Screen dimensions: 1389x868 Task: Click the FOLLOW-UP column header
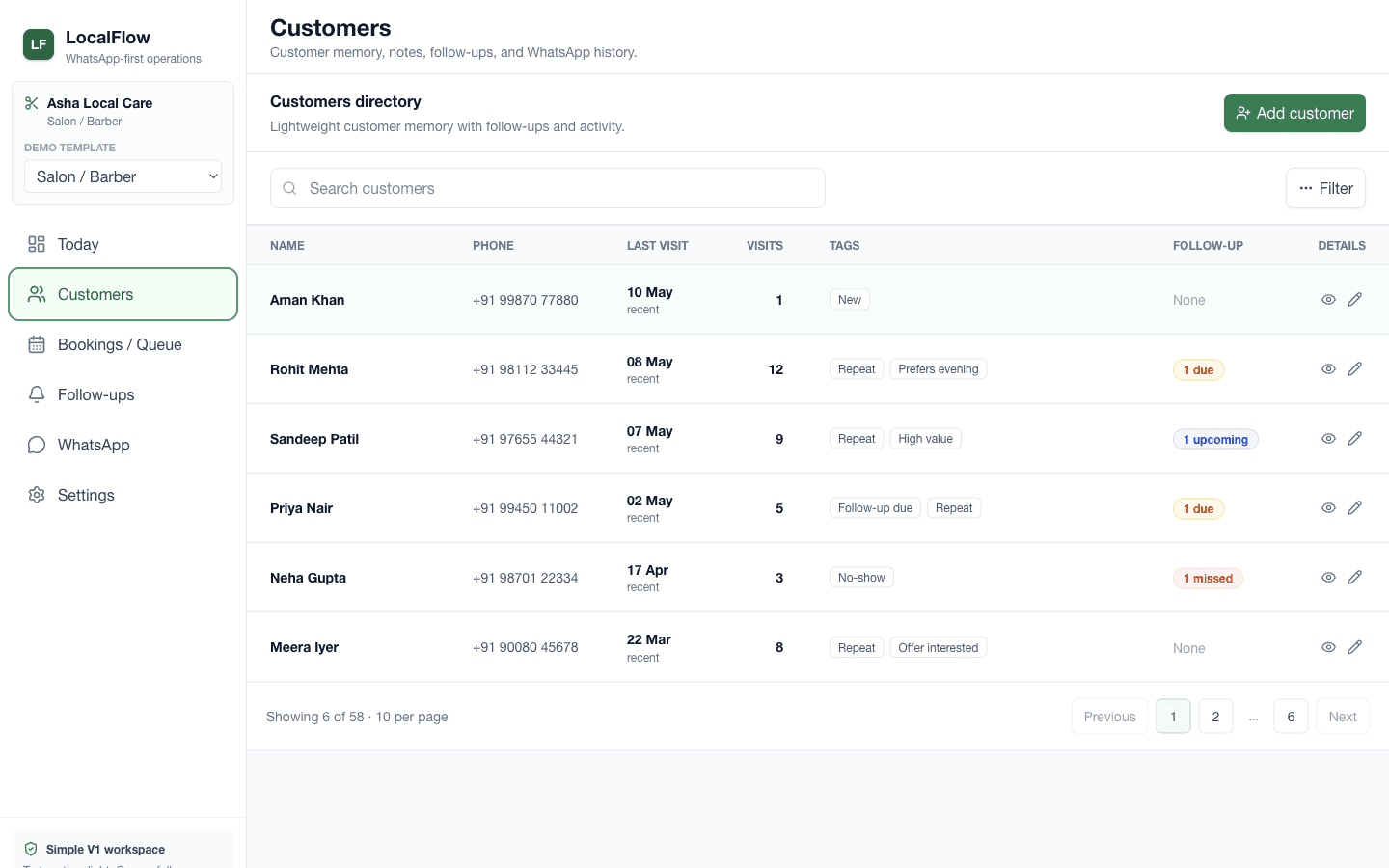coord(1208,246)
